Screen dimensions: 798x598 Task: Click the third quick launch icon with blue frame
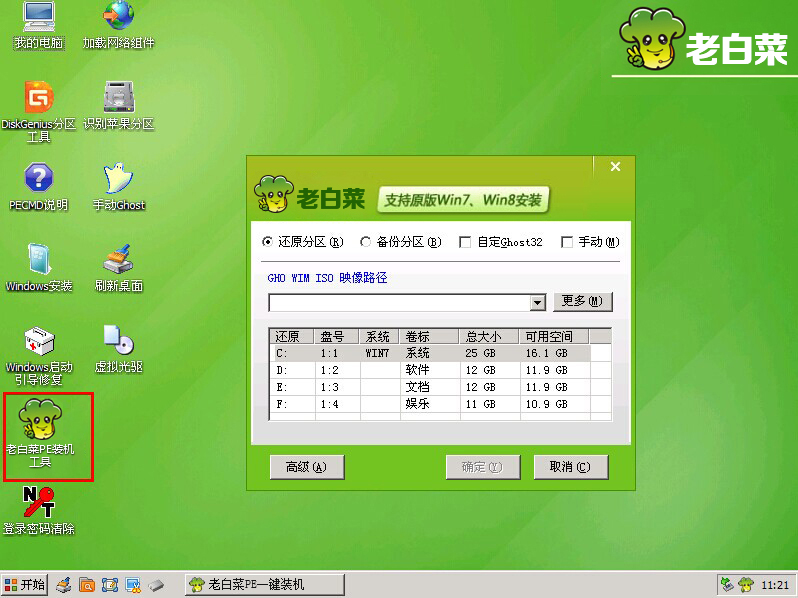point(110,585)
